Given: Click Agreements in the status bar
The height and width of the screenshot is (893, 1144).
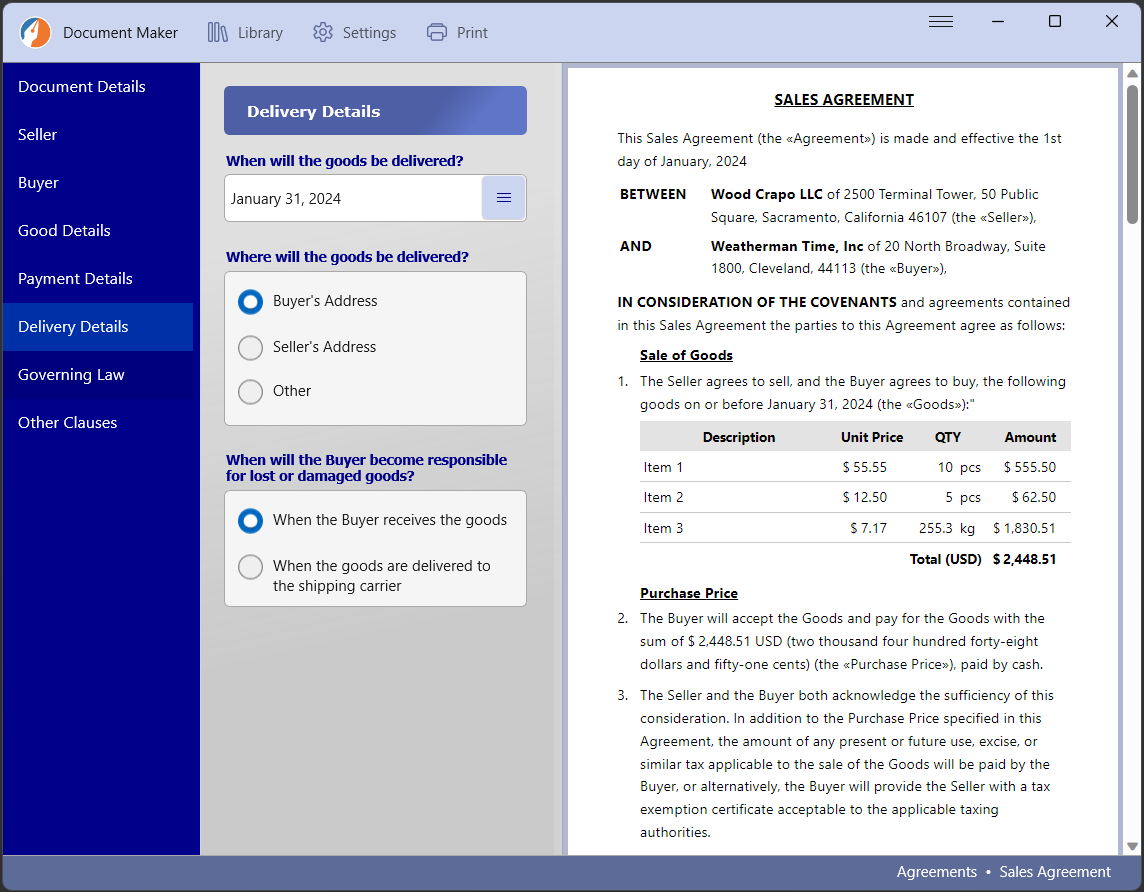Looking at the screenshot, I should coord(936,872).
